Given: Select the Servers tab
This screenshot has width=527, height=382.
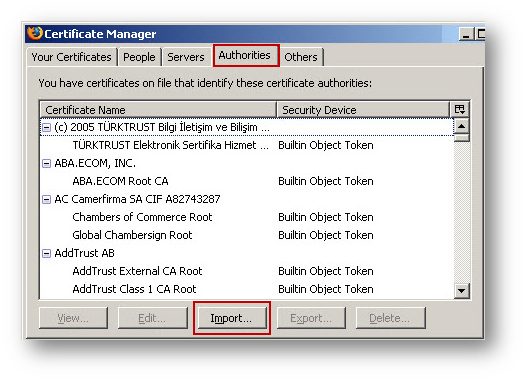Looking at the screenshot, I should (x=186, y=57).
